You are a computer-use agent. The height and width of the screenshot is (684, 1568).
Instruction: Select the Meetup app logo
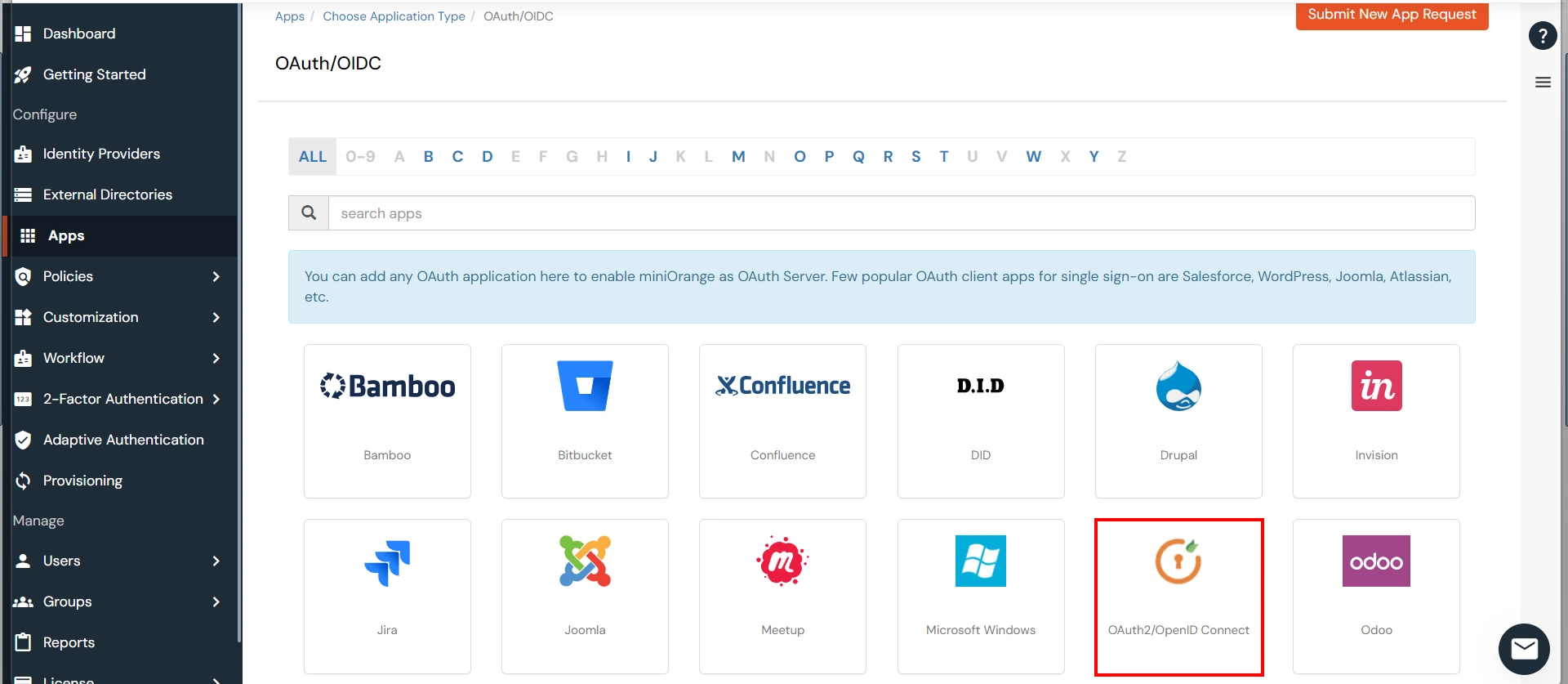pos(782,561)
